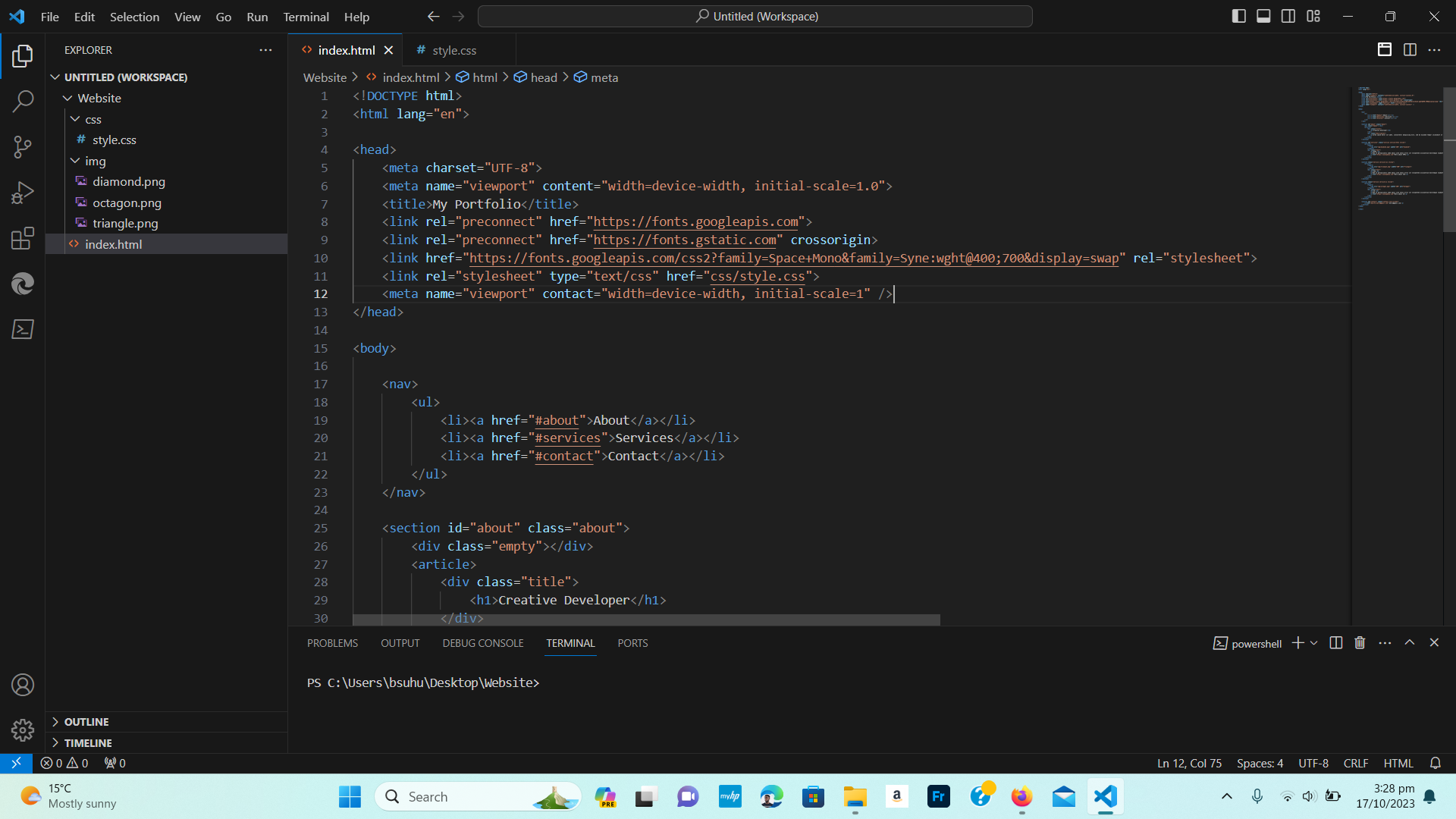Expand the OUTLINE section

coord(86,722)
